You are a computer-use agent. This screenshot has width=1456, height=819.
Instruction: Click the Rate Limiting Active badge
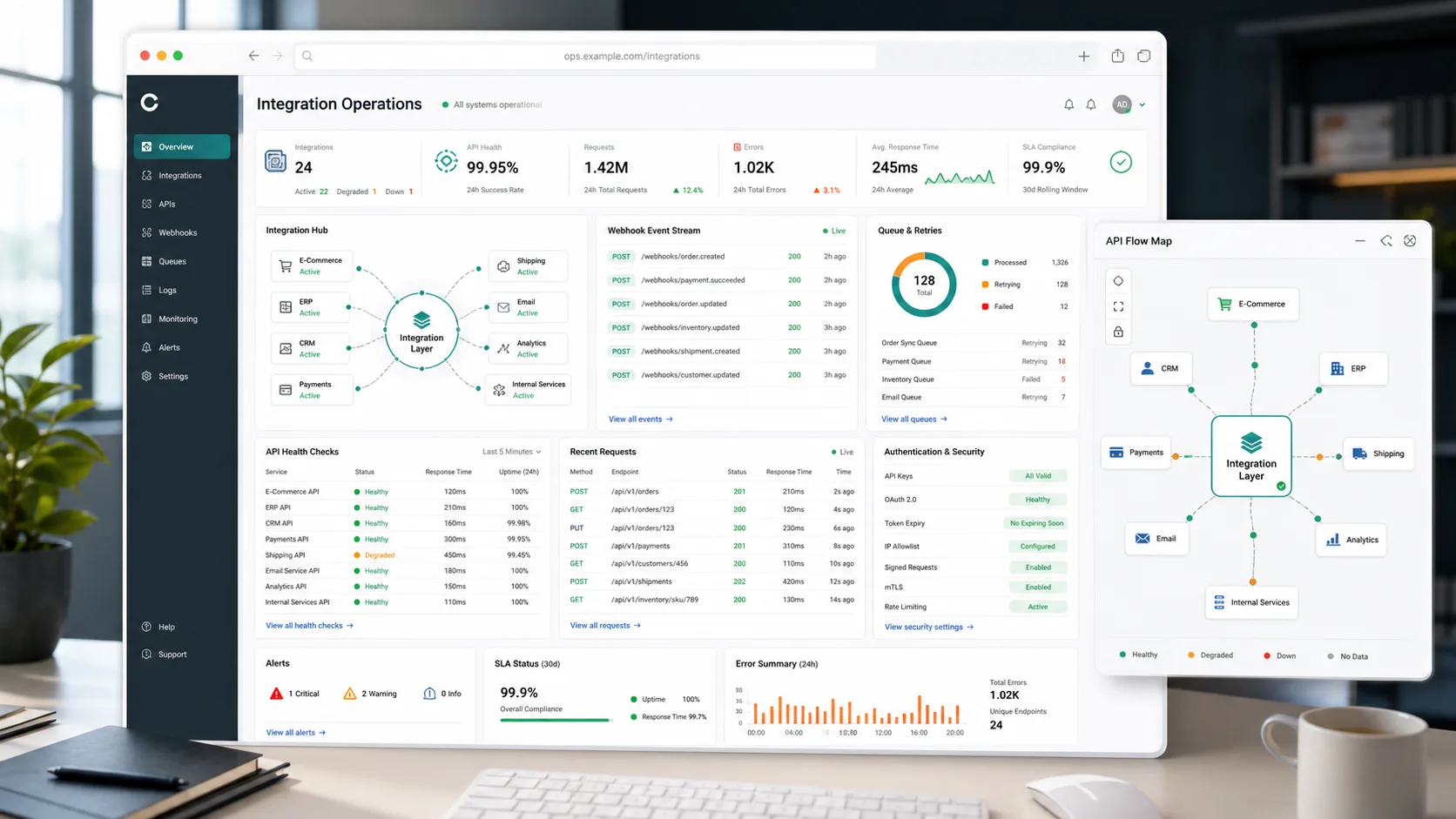click(1038, 607)
